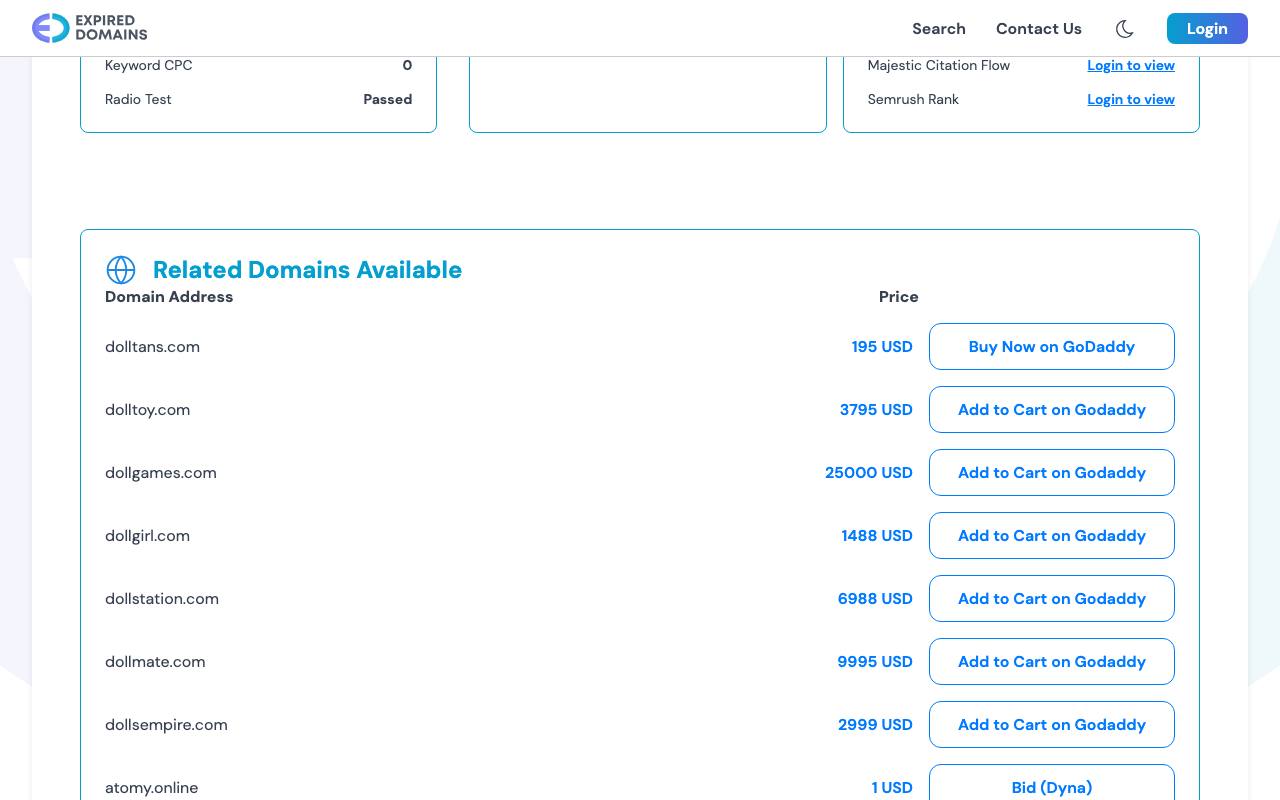Toggle dark mode moon icon

click(1124, 29)
